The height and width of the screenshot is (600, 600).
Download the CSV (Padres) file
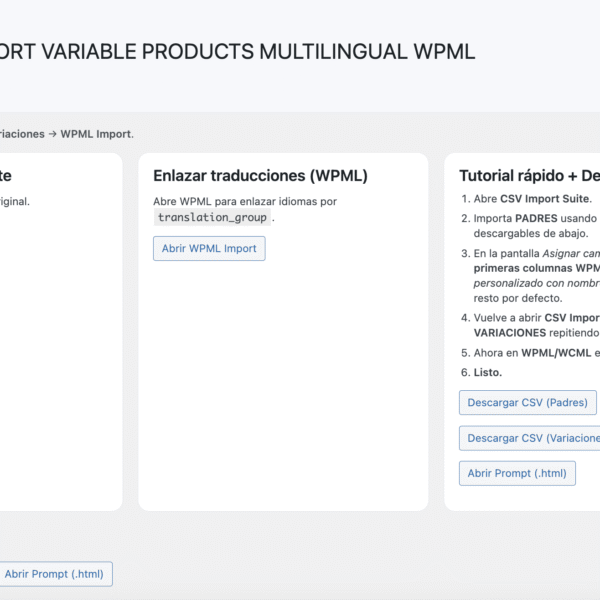527,403
